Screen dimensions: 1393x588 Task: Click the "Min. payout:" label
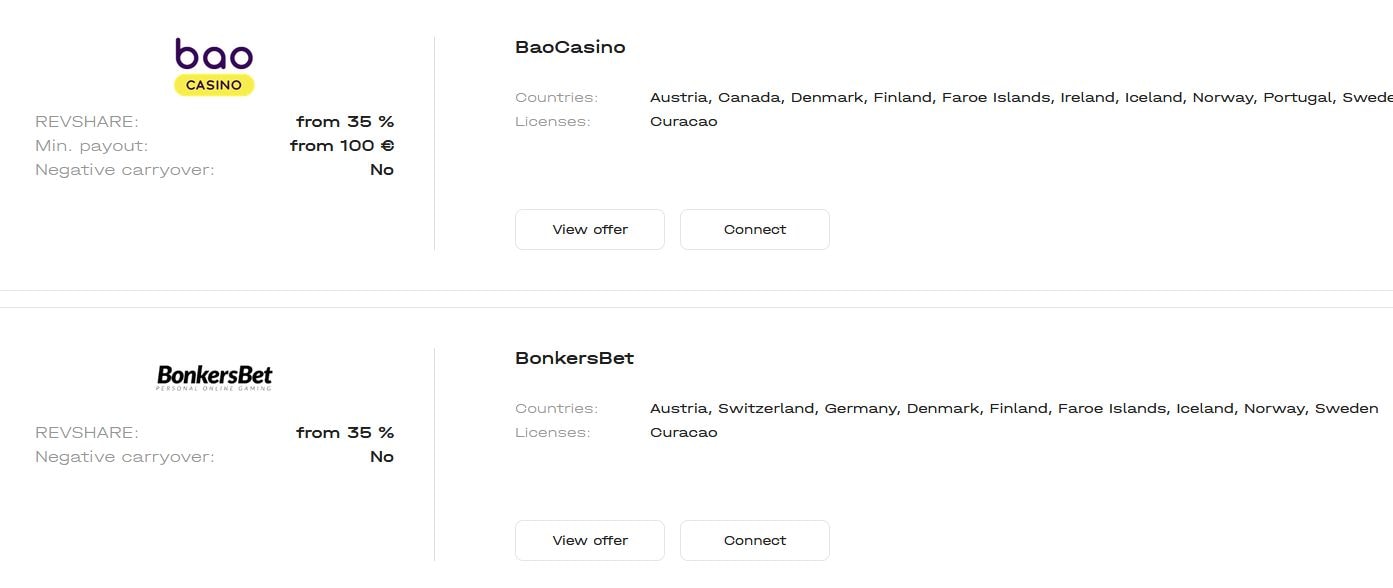pos(91,145)
